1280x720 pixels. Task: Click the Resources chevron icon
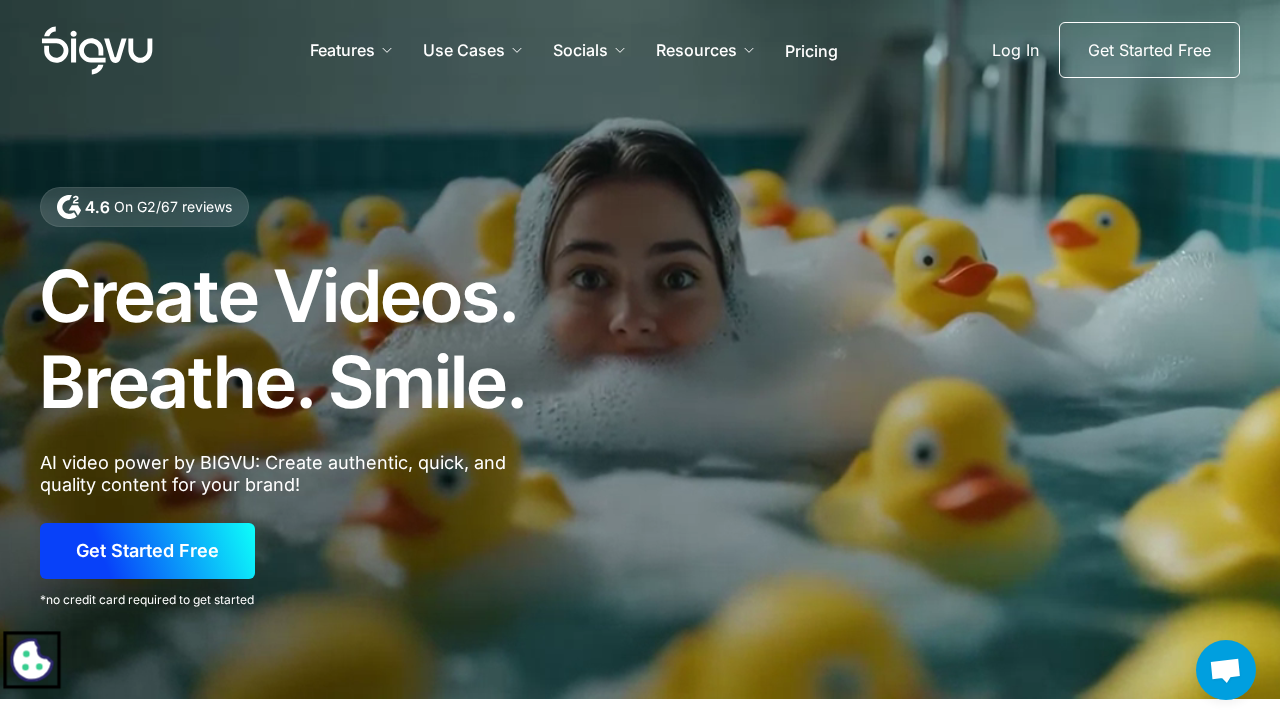coord(749,48)
